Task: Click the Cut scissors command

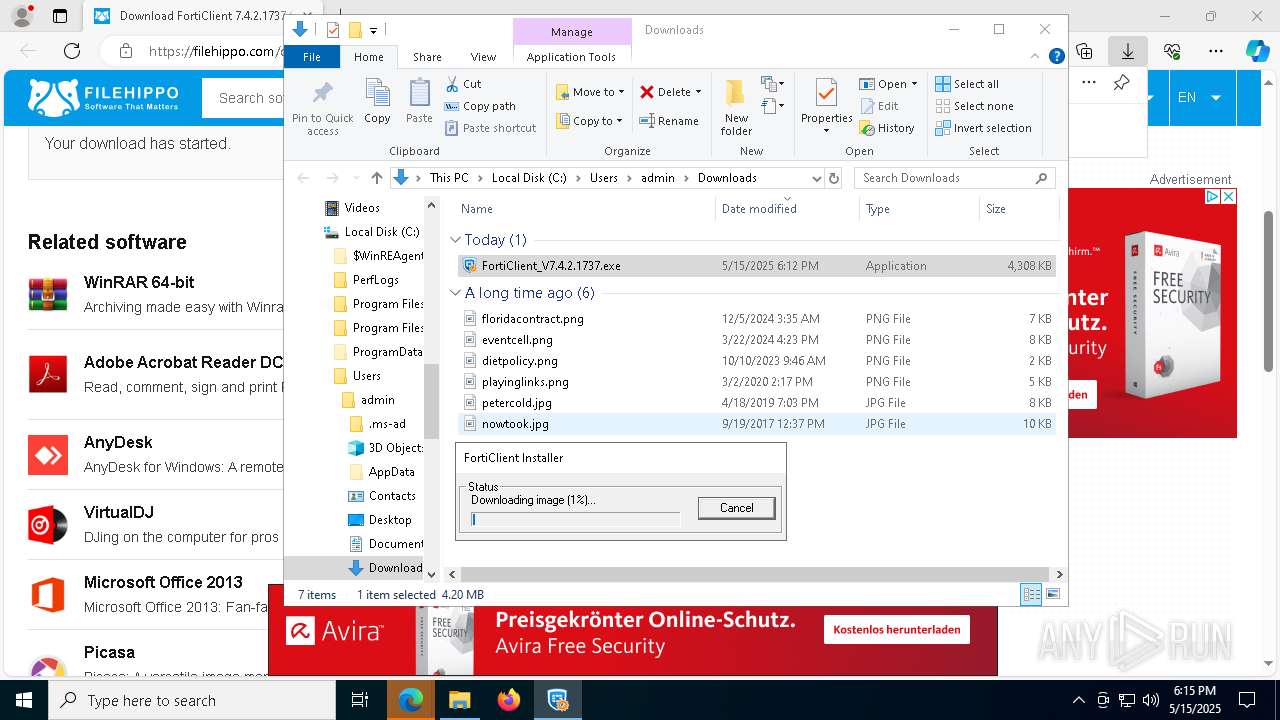Action: (463, 84)
